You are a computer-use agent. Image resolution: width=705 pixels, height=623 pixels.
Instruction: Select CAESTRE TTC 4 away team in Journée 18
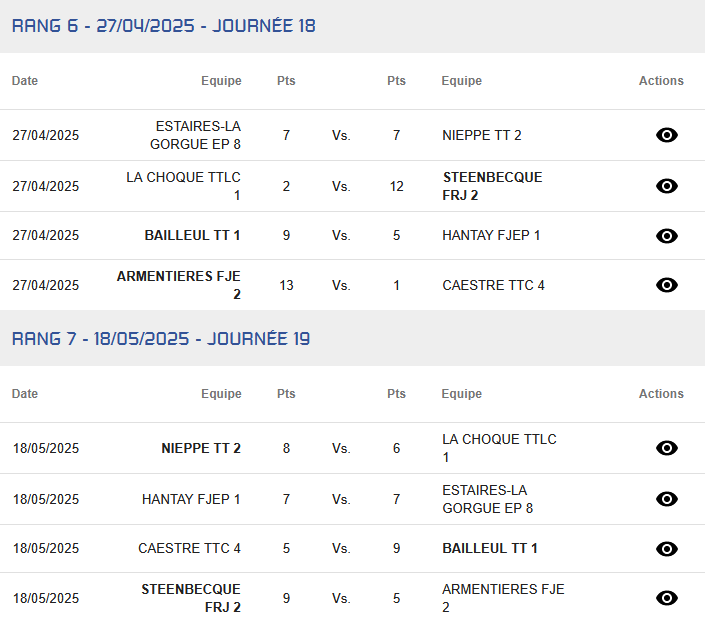[493, 285]
